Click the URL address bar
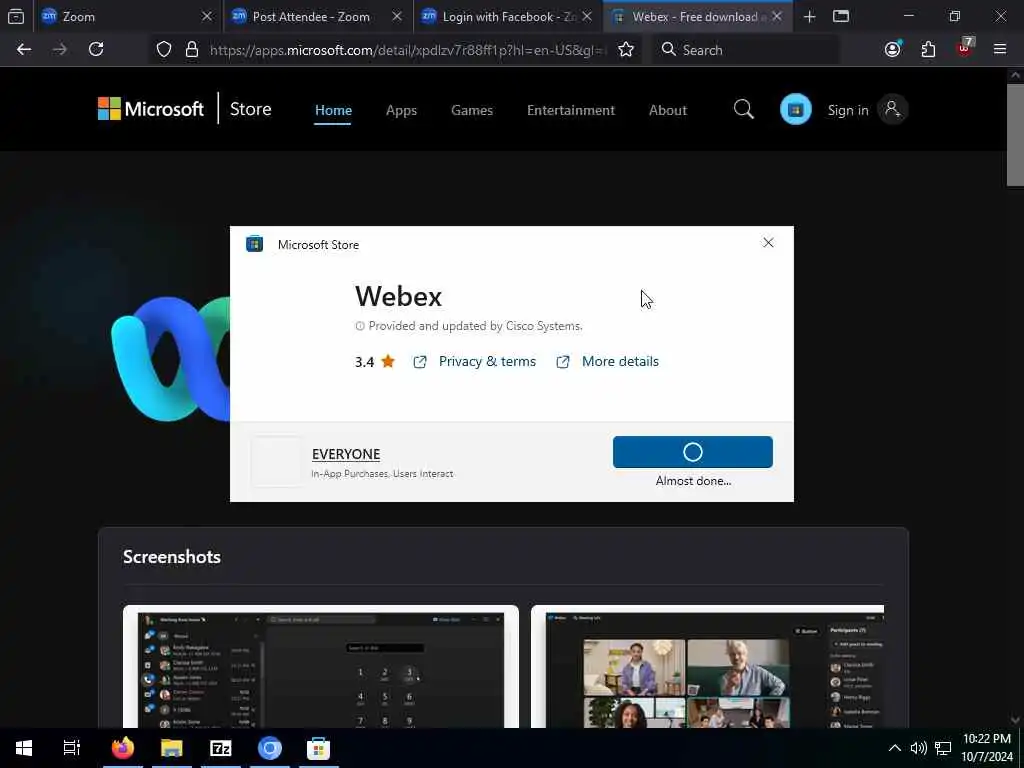 coord(408,50)
